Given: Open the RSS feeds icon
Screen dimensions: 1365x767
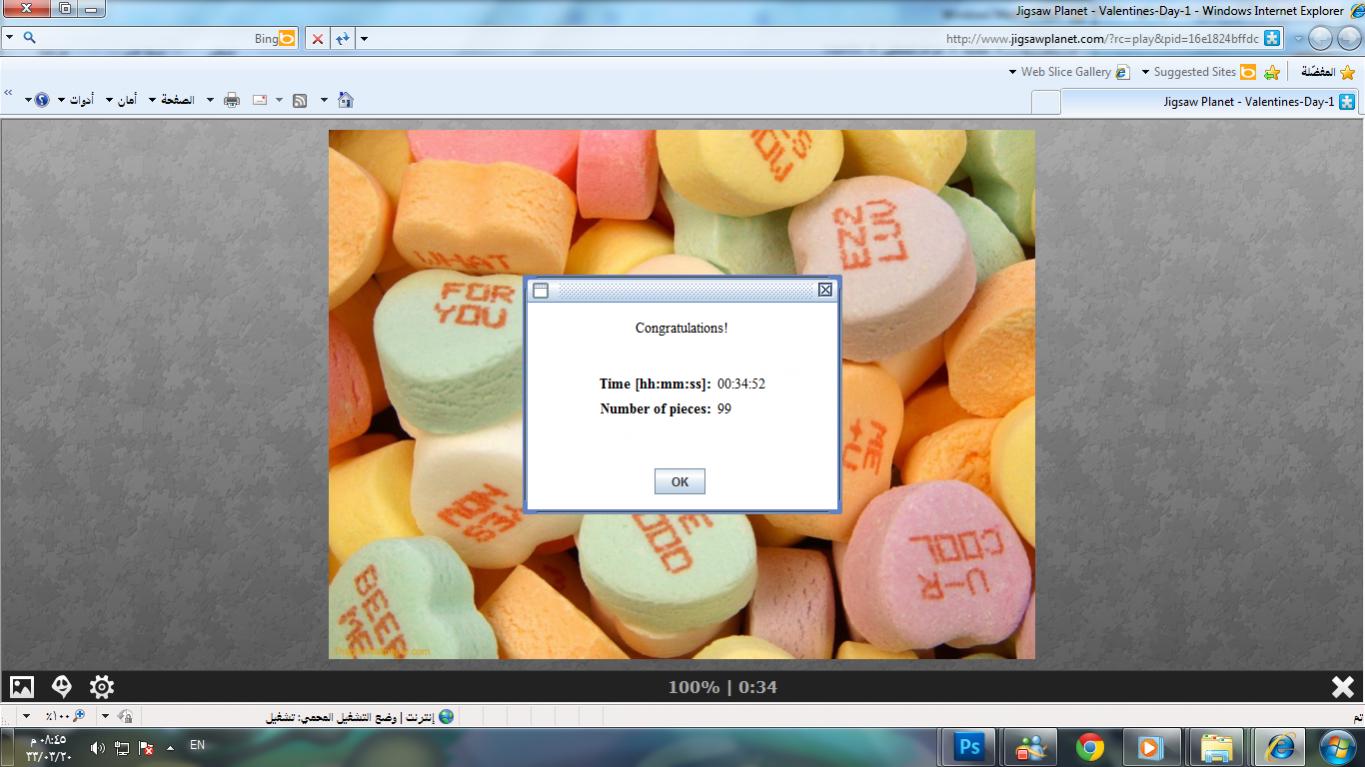Looking at the screenshot, I should pos(299,100).
